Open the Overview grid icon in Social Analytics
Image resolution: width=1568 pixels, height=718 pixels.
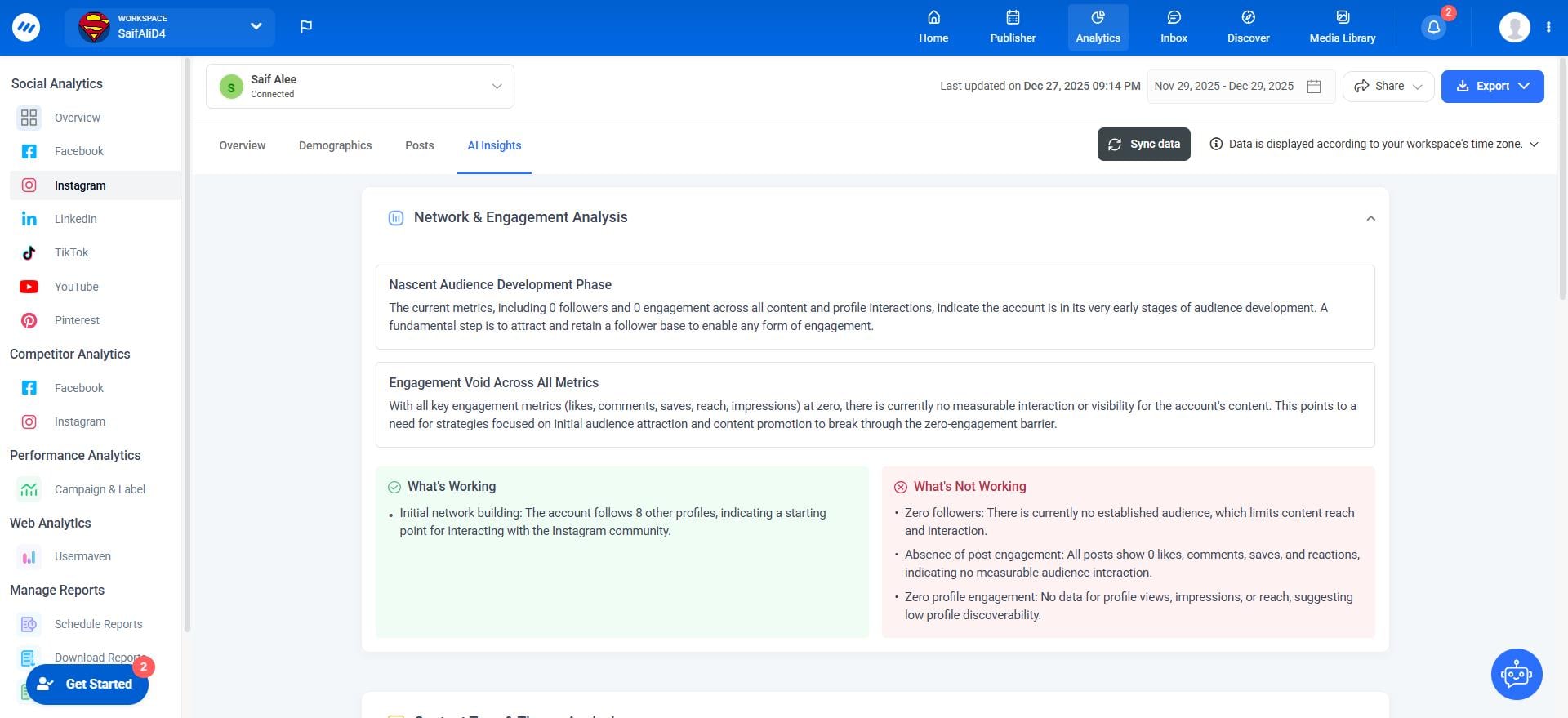pos(29,118)
